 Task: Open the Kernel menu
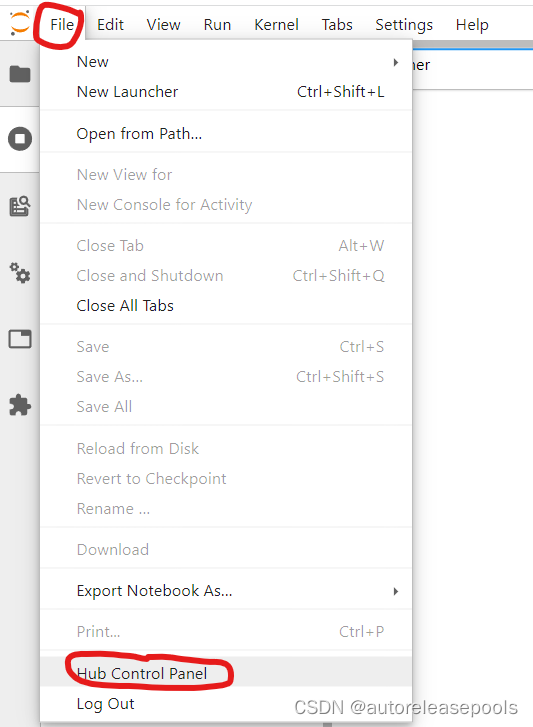tap(276, 25)
